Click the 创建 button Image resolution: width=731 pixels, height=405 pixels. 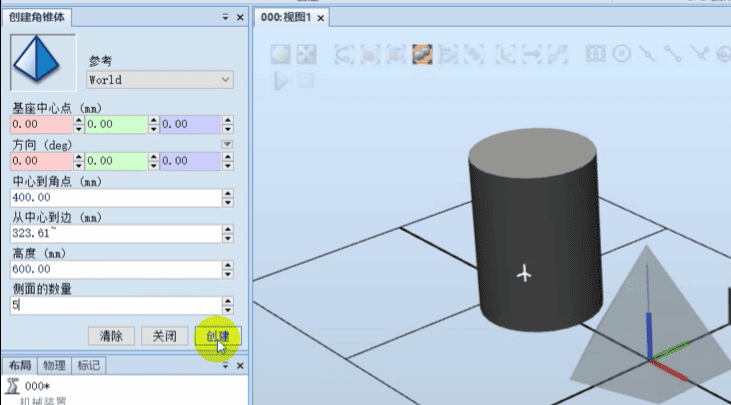click(x=218, y=336)
